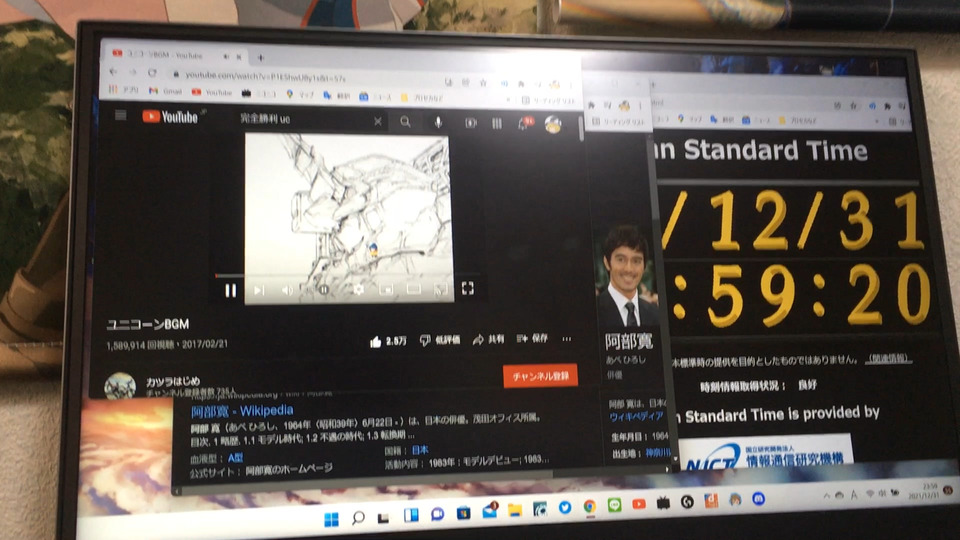
Task: Open YouTube account avatar menu
Action: (553, 124)
